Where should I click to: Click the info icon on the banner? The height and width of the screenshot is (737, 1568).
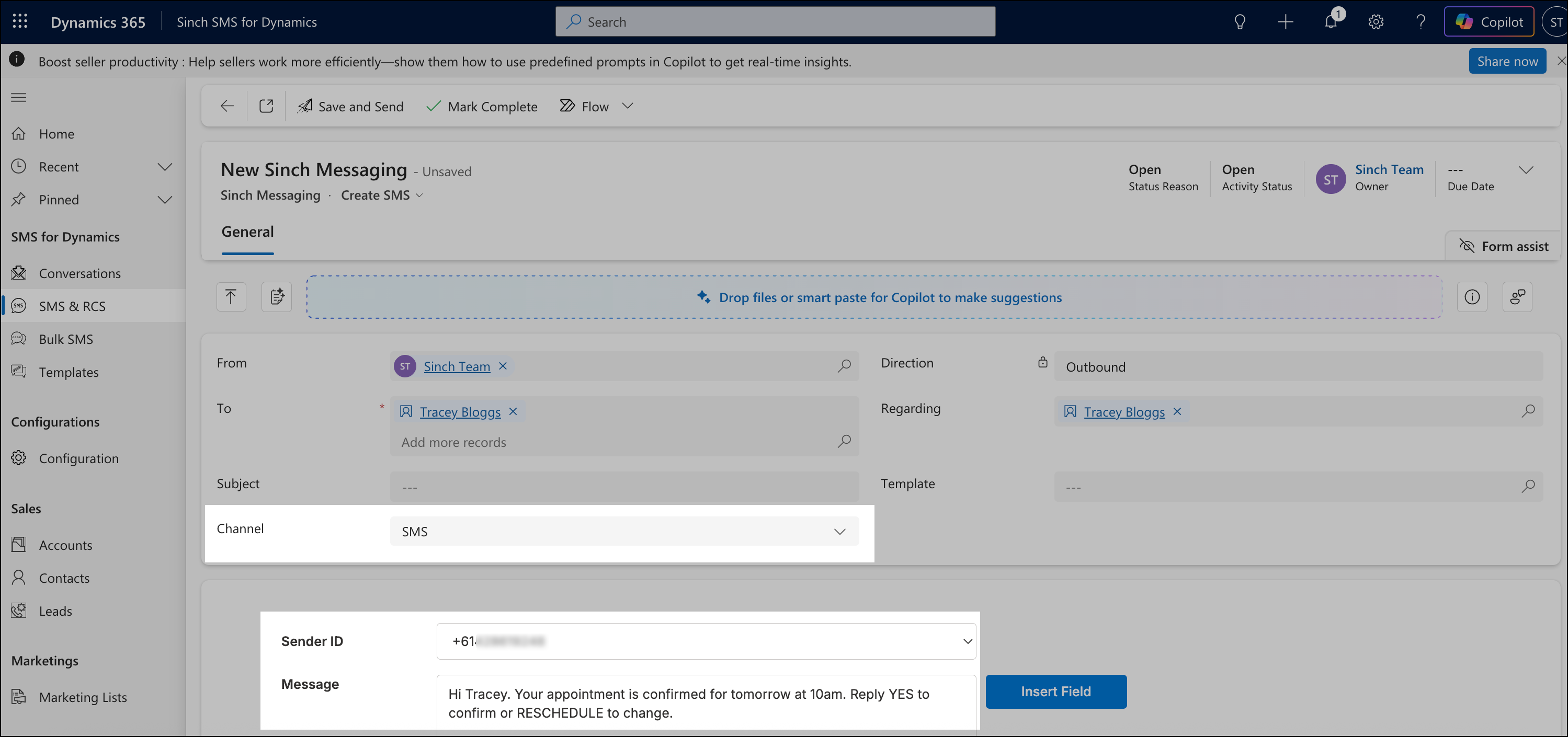pos(17,59)
